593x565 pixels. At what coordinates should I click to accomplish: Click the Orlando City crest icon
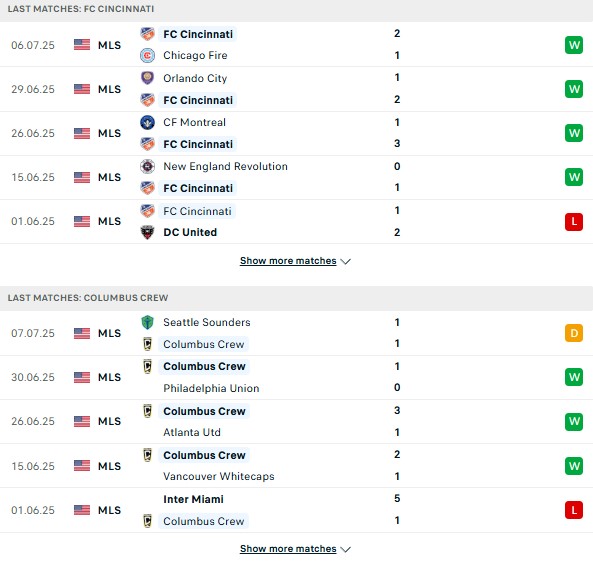(147, 78)
